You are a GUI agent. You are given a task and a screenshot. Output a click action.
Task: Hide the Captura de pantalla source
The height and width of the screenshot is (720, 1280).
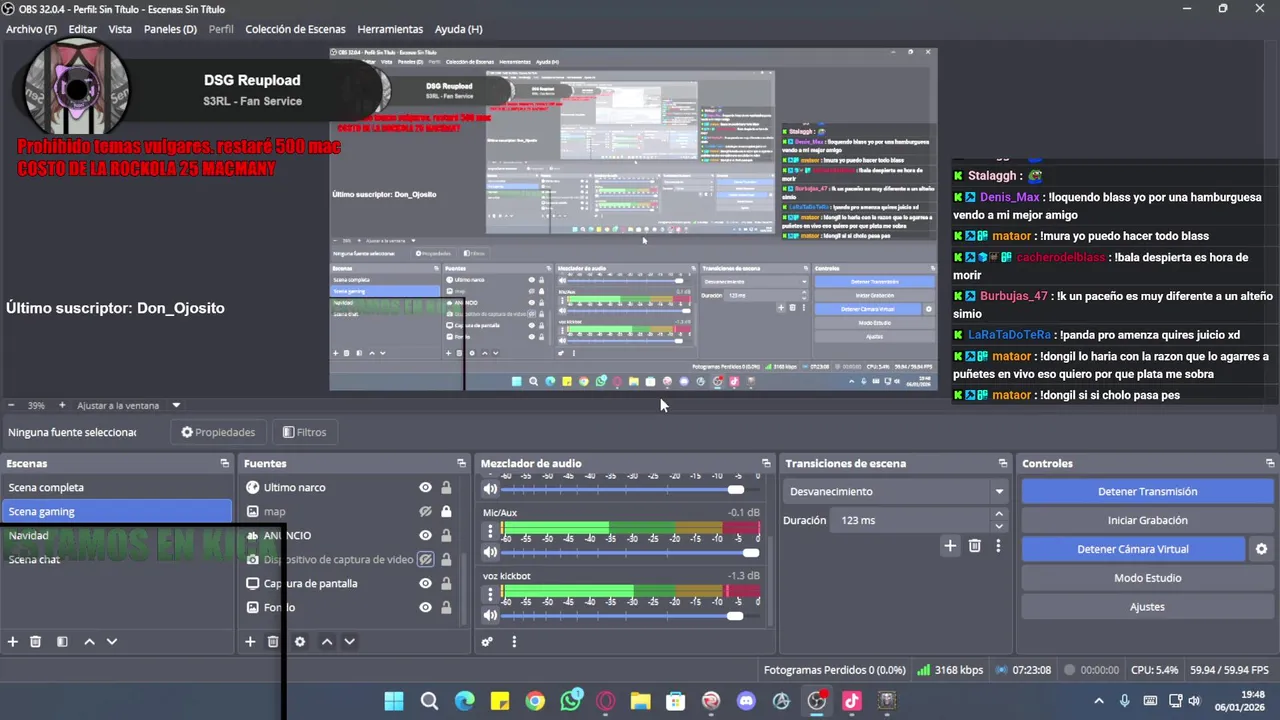coord(425,583)
